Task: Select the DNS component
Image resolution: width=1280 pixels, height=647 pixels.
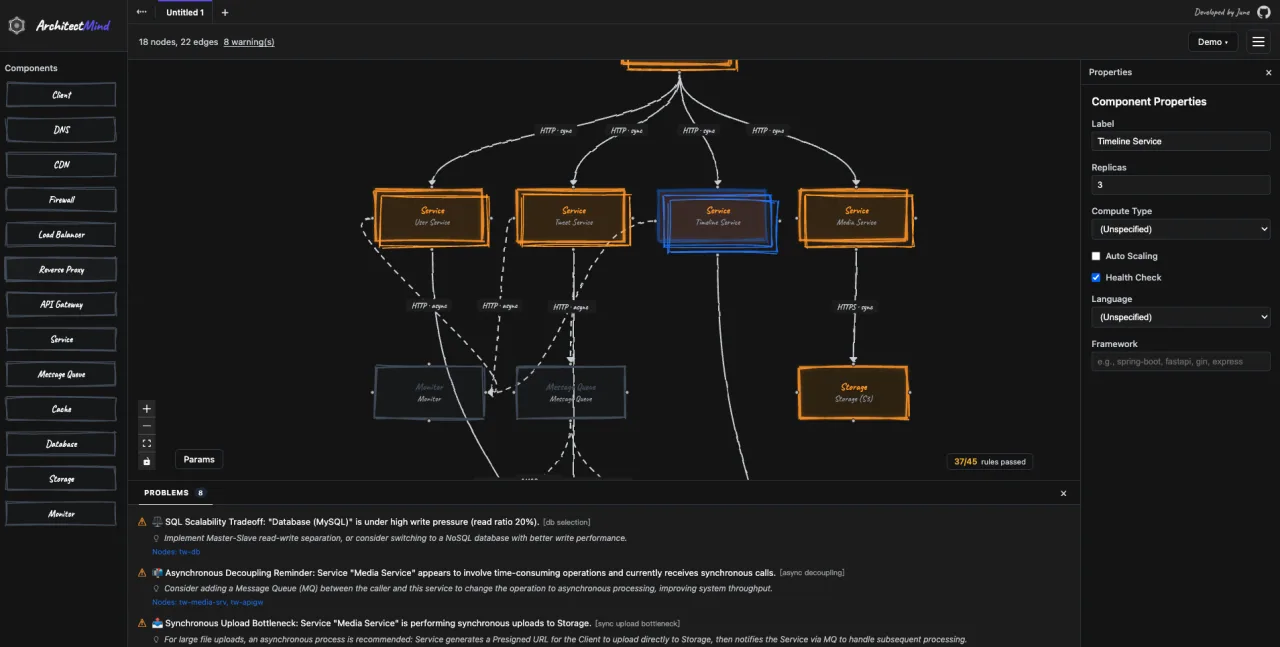Action: (61, 130)
